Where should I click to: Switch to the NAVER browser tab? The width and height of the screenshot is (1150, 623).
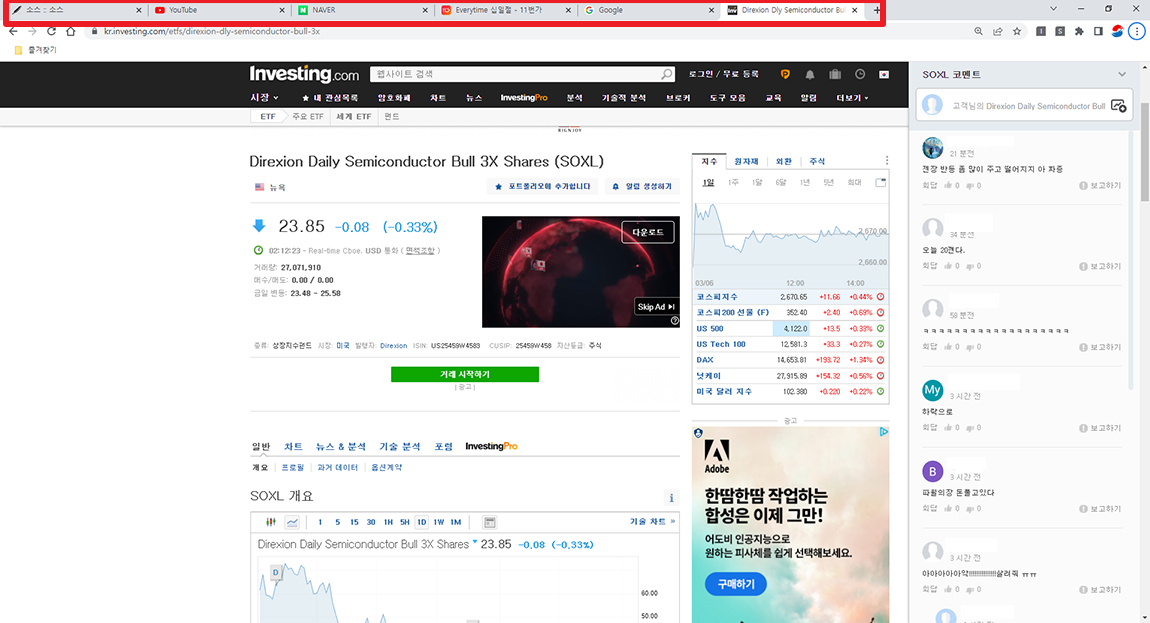tap(363, 10)
